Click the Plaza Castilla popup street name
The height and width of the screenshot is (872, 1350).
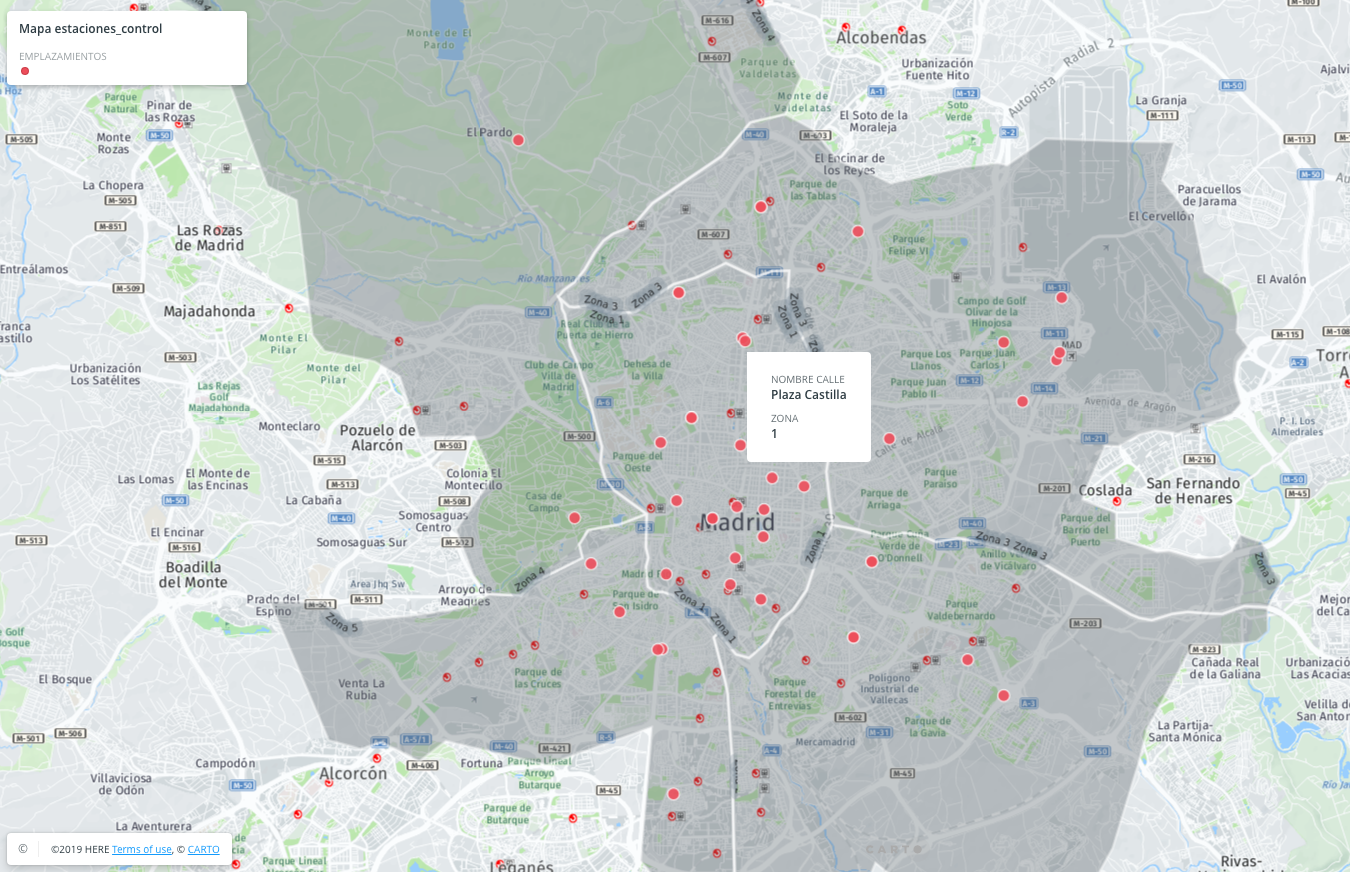808,395
